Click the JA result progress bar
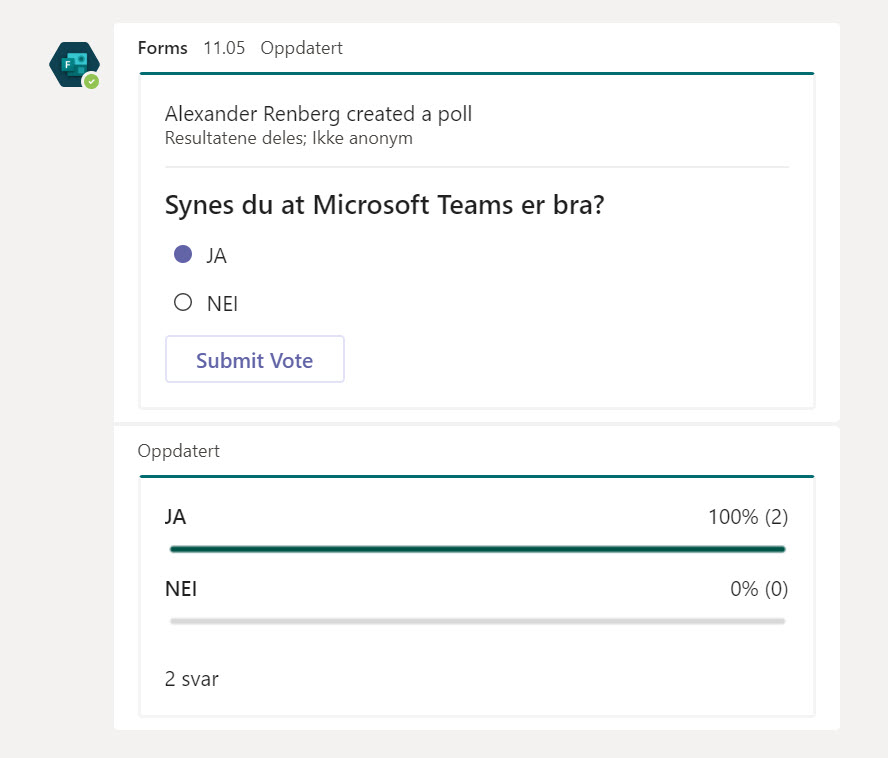The image size is (888, 758). [x=477, y=548]
